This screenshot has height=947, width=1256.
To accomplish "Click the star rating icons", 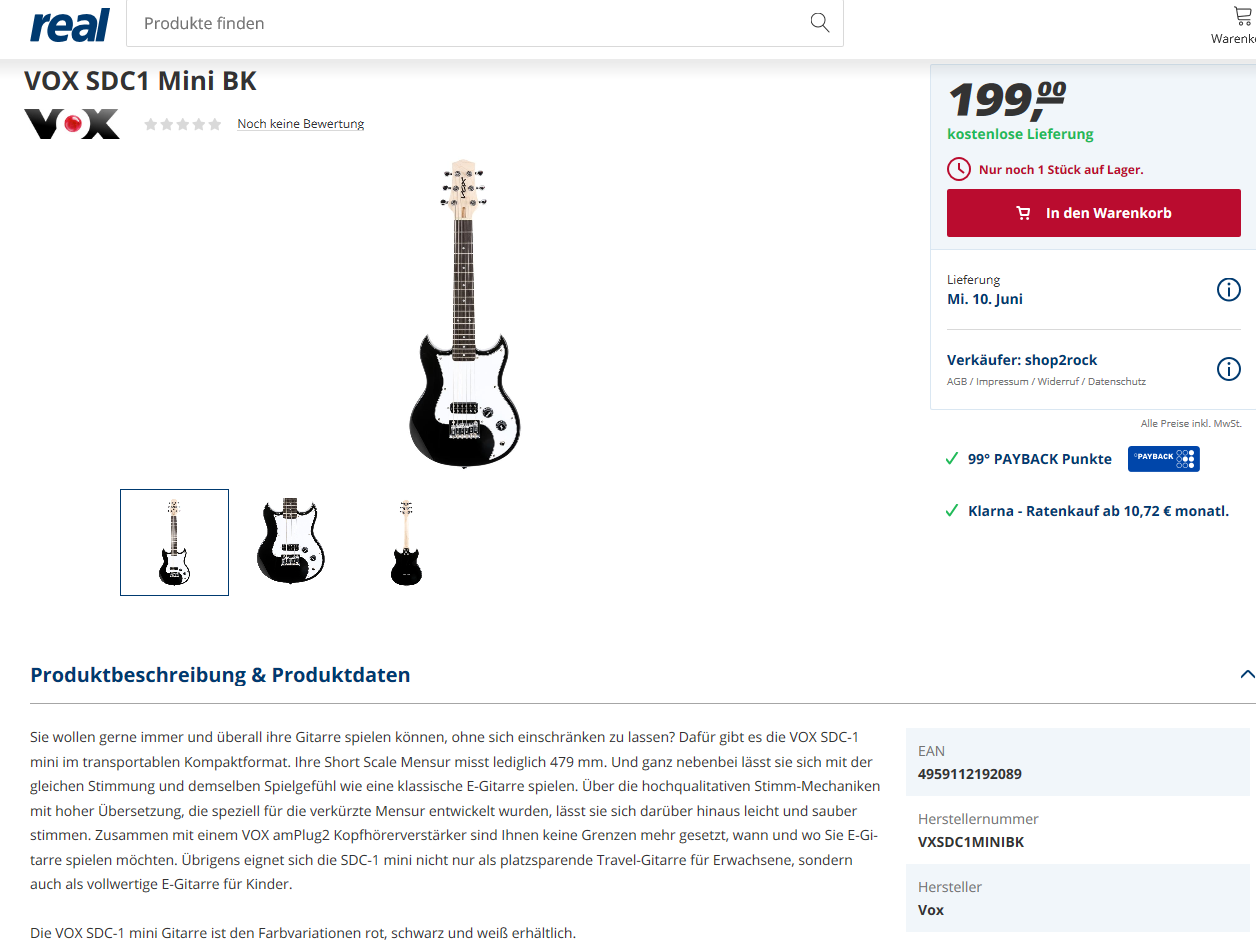I will click(x=183, y=124).
